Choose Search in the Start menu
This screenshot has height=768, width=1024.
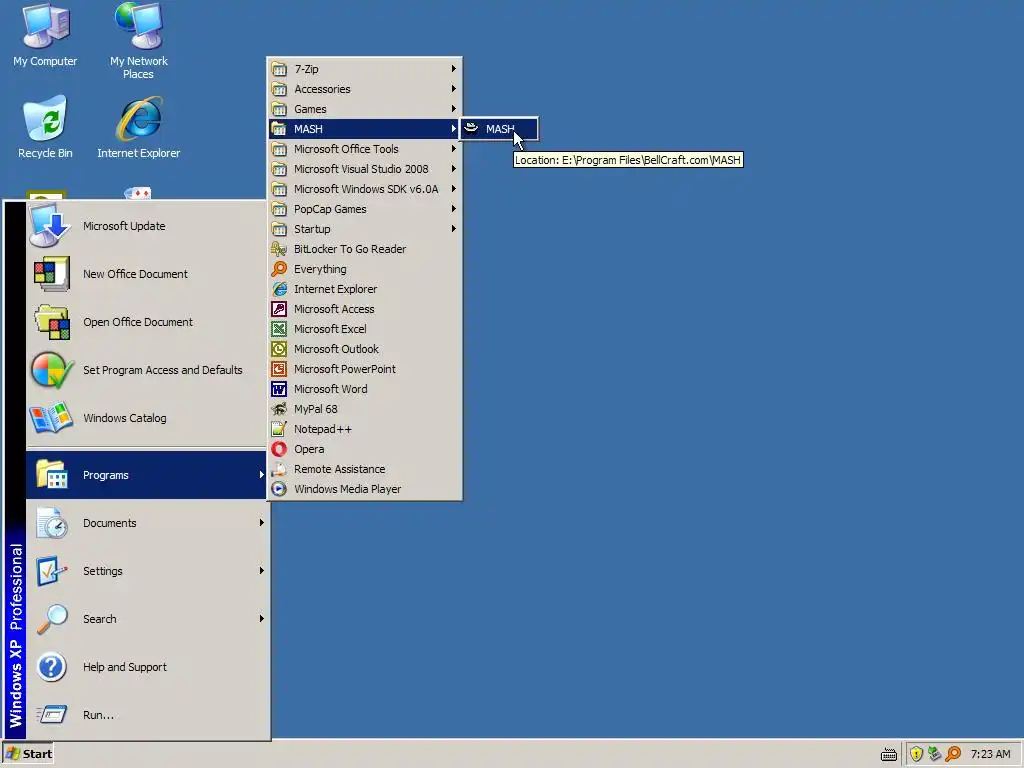146,619
